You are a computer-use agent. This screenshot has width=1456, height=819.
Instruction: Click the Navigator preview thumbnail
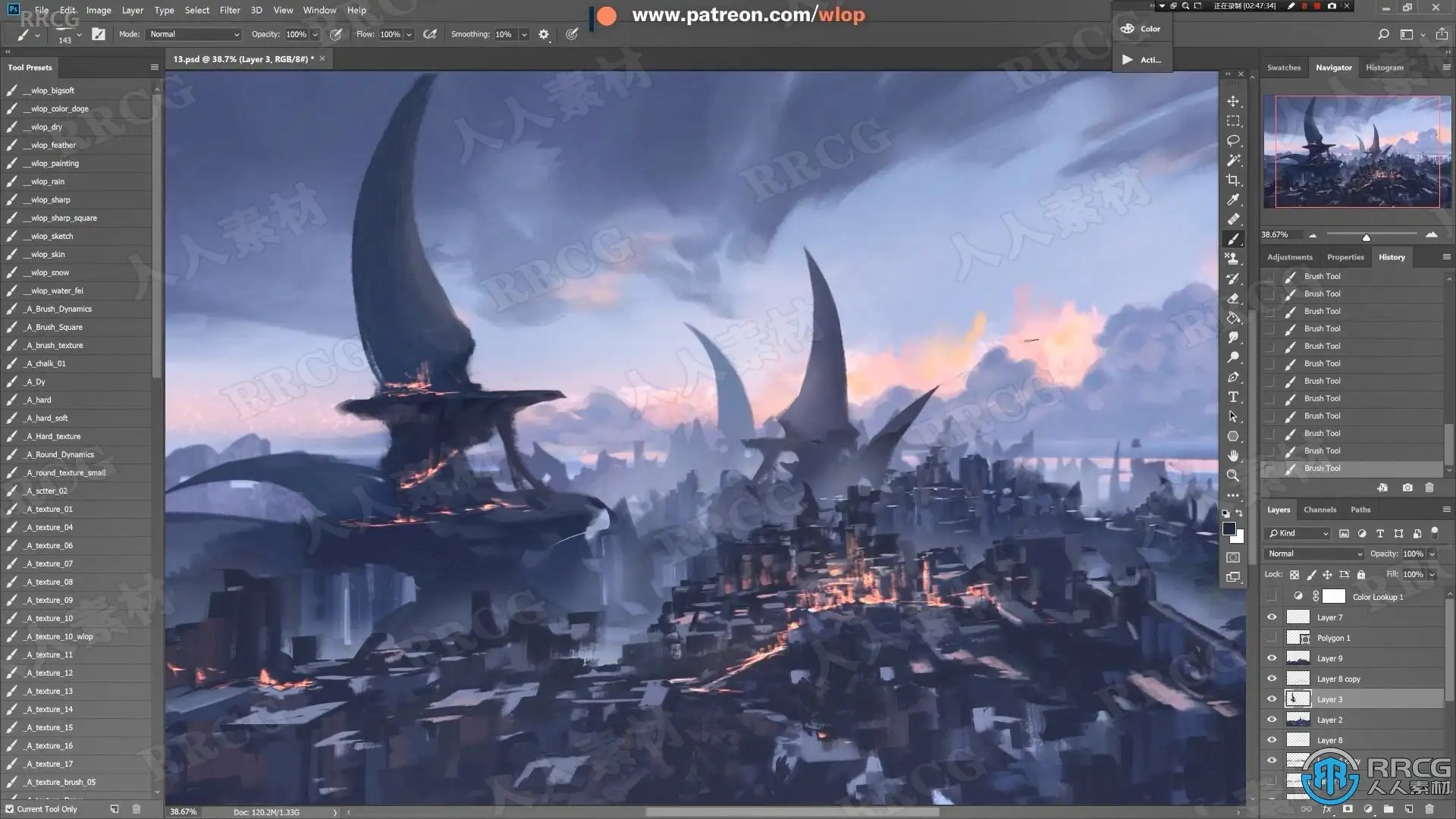[1357, 152]
